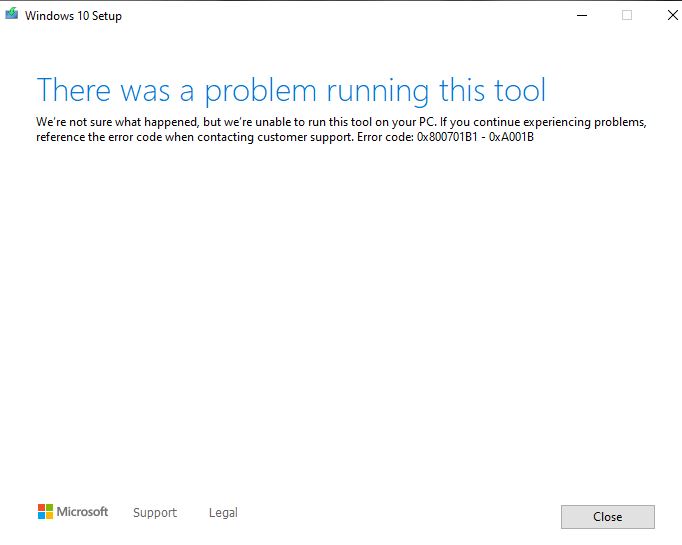Click the second error code 0xA001B
The height and width of the screenshot is (545, 682).
click(x=511, y=137)
